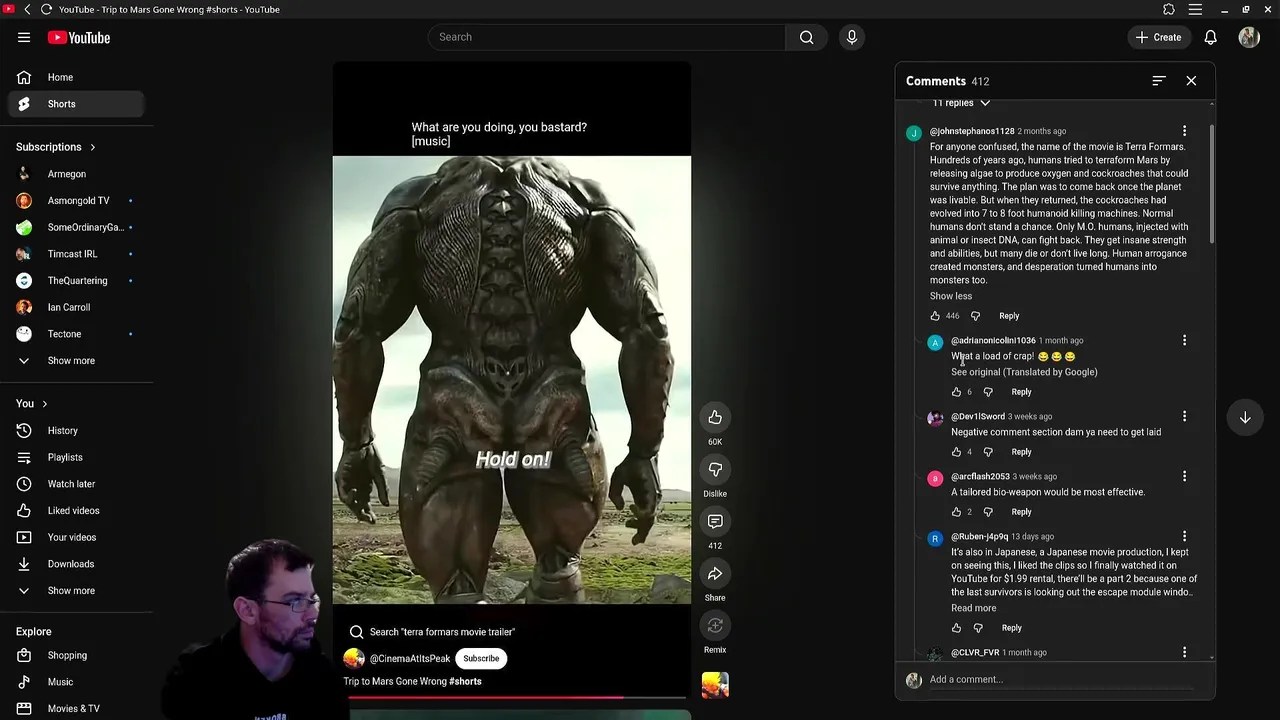Click browser back arrow in title bar
The height and width of the screenshot is (720, 1280).
click(27, 9)
